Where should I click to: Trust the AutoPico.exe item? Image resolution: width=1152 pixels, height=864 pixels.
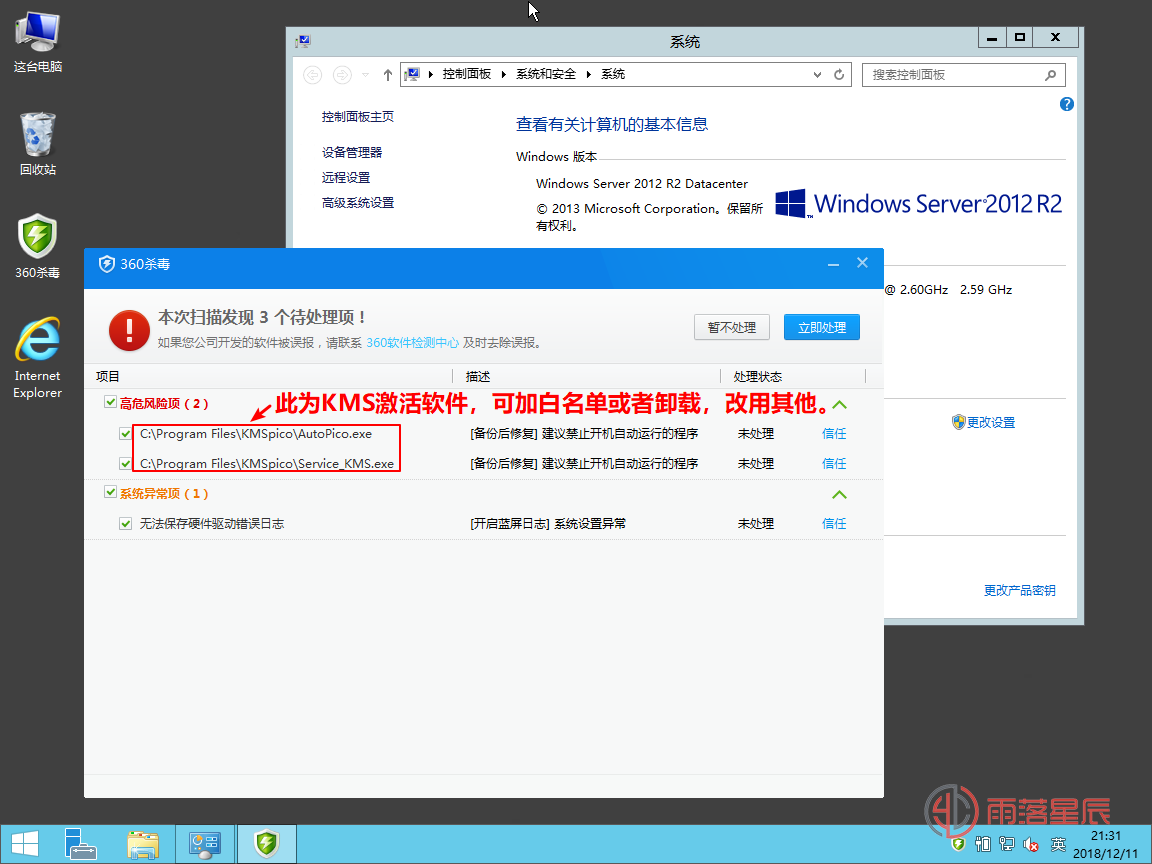pos(834,433)
